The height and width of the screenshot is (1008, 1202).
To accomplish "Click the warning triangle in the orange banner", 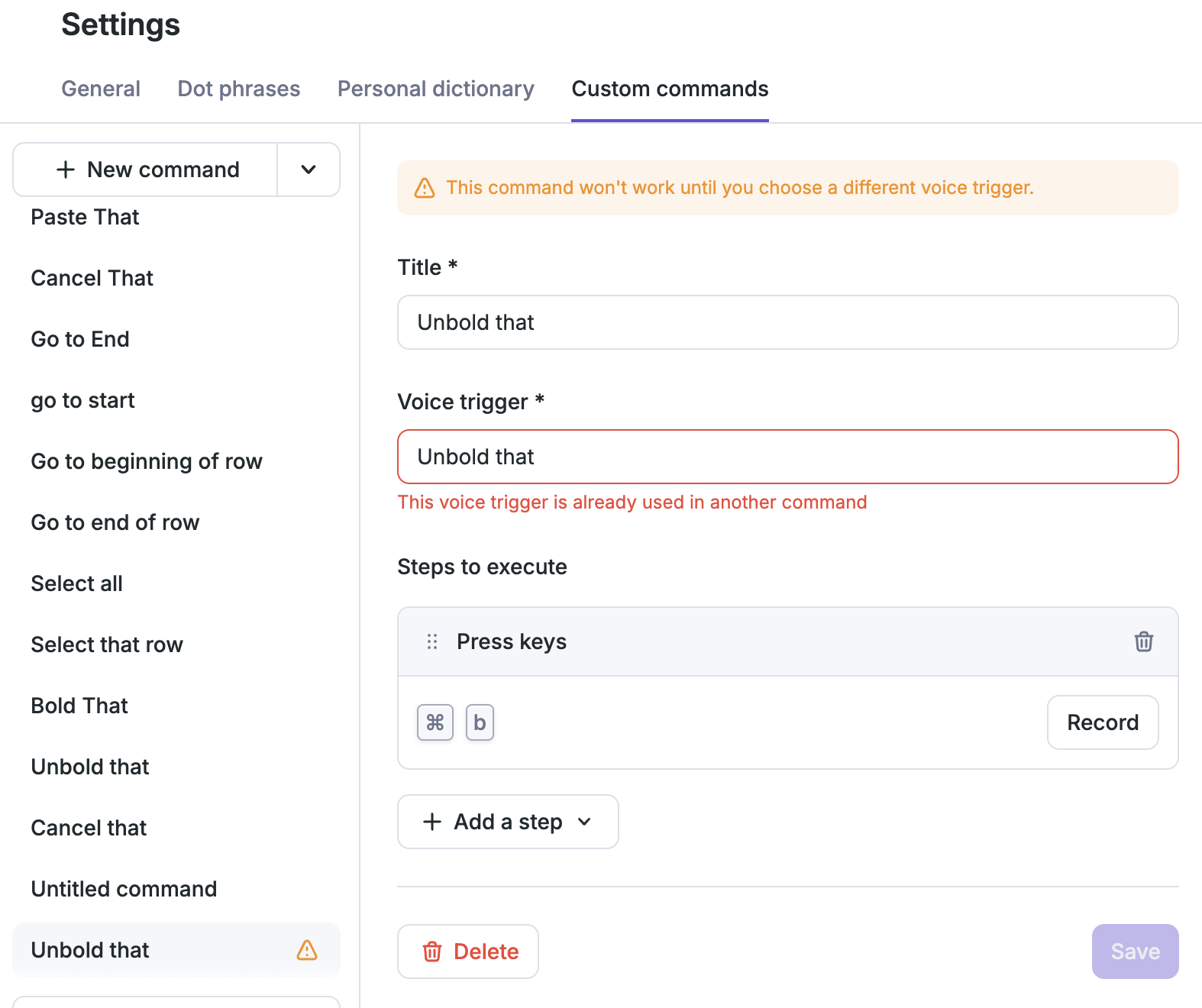I will click(x=425, y=188).
